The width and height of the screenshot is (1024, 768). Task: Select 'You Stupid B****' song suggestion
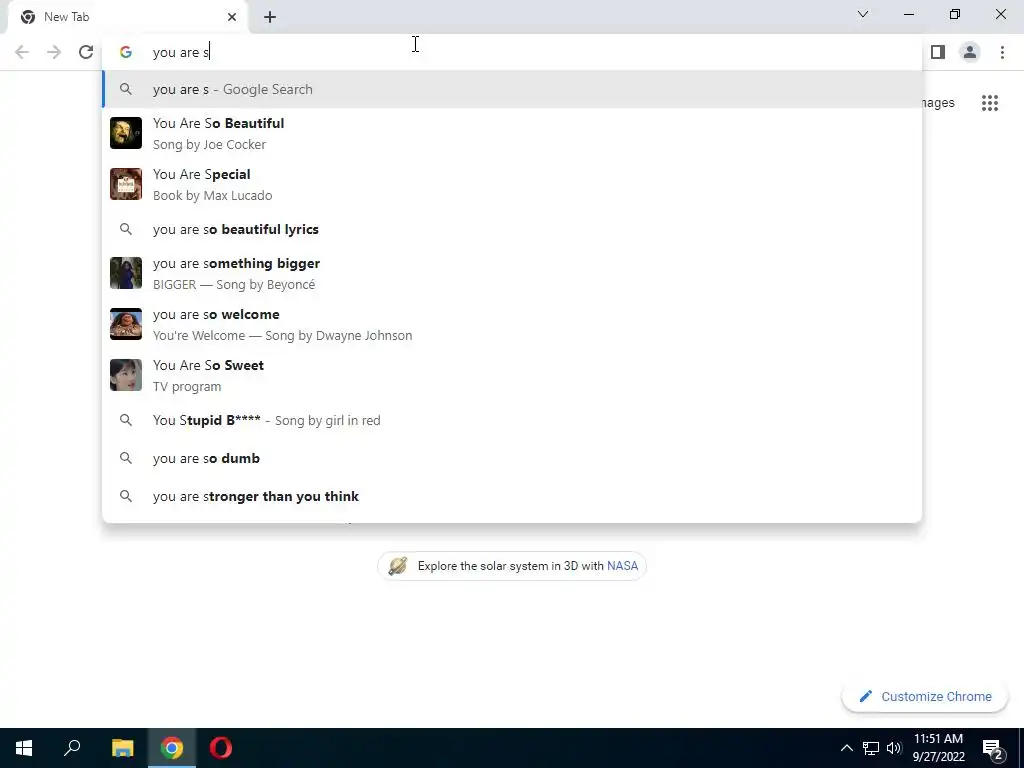512,420
